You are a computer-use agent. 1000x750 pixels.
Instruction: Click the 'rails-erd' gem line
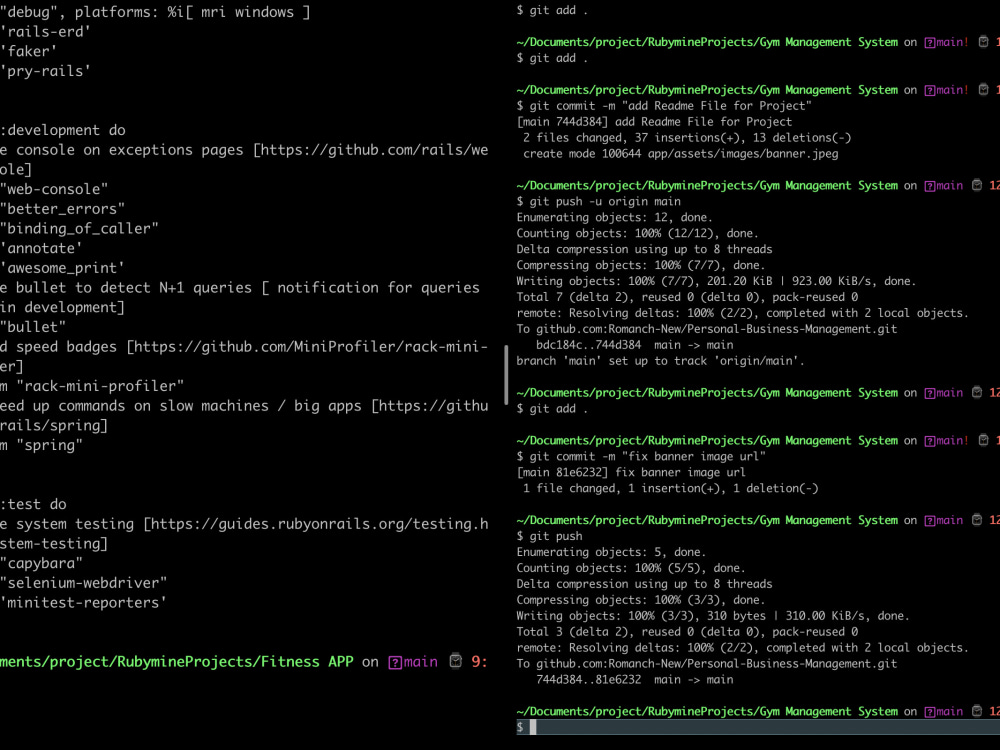[x=45, y=31]
